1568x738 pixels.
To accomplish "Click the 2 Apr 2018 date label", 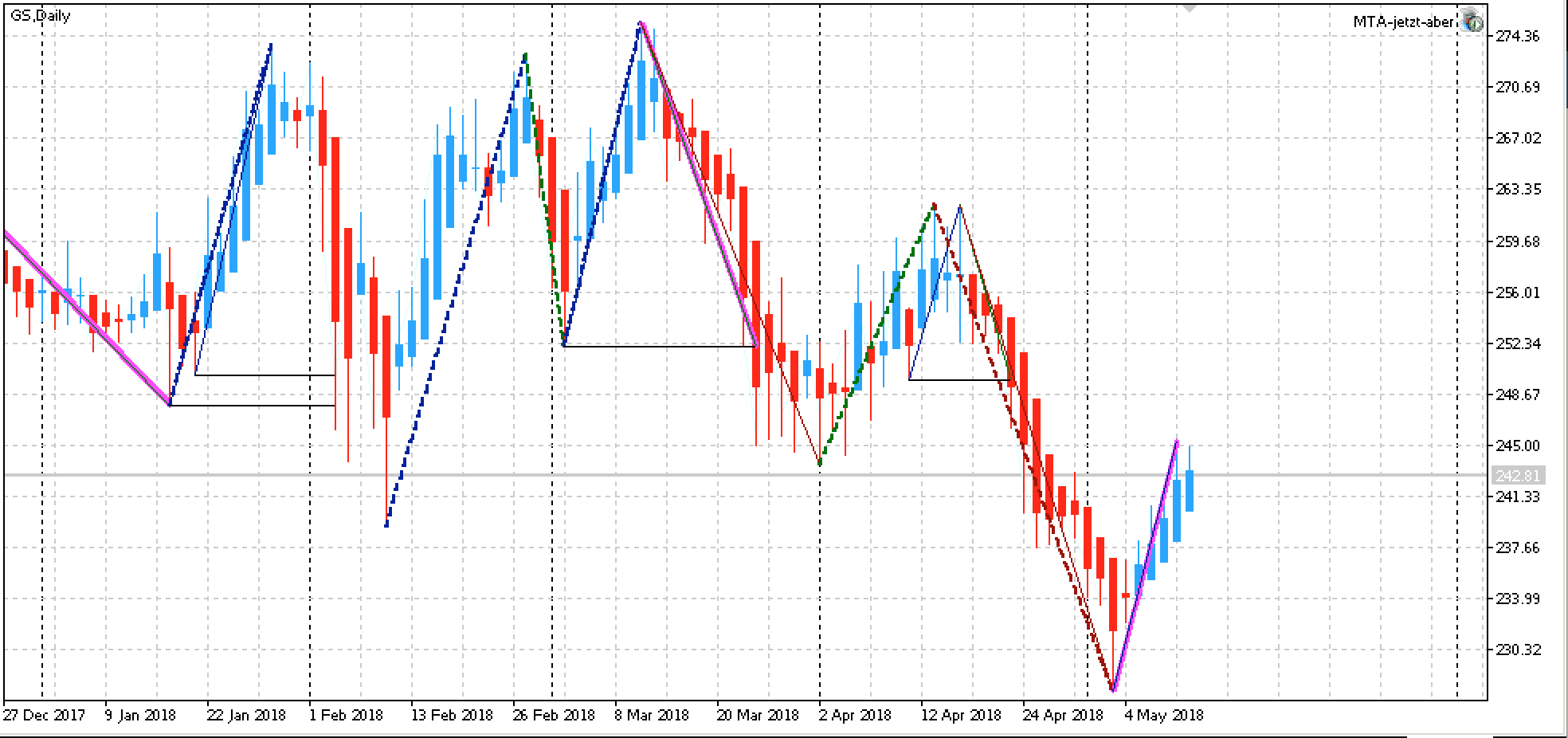I will (x=856, y=715).
